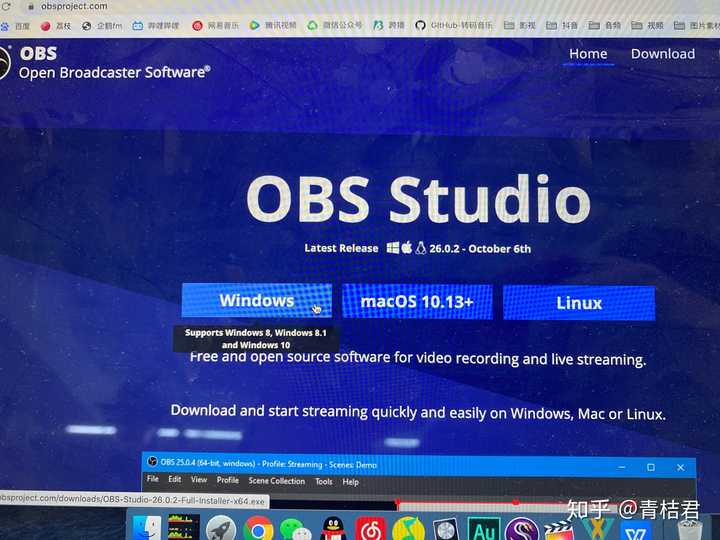Download OBS for Linux
Screen dimensions: 720x540
[x=579, y=303]
